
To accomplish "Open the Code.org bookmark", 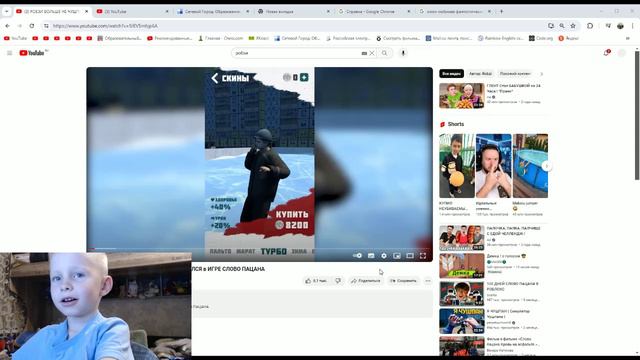I will pos(541,38).
